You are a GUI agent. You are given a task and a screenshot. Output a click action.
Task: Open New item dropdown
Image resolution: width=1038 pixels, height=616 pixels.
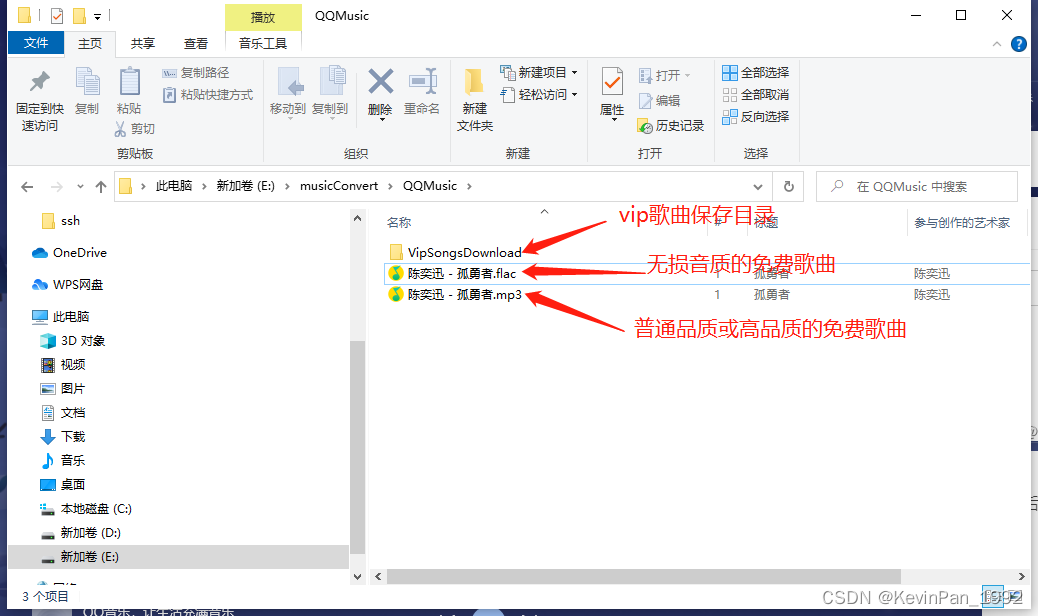[539, 72]
